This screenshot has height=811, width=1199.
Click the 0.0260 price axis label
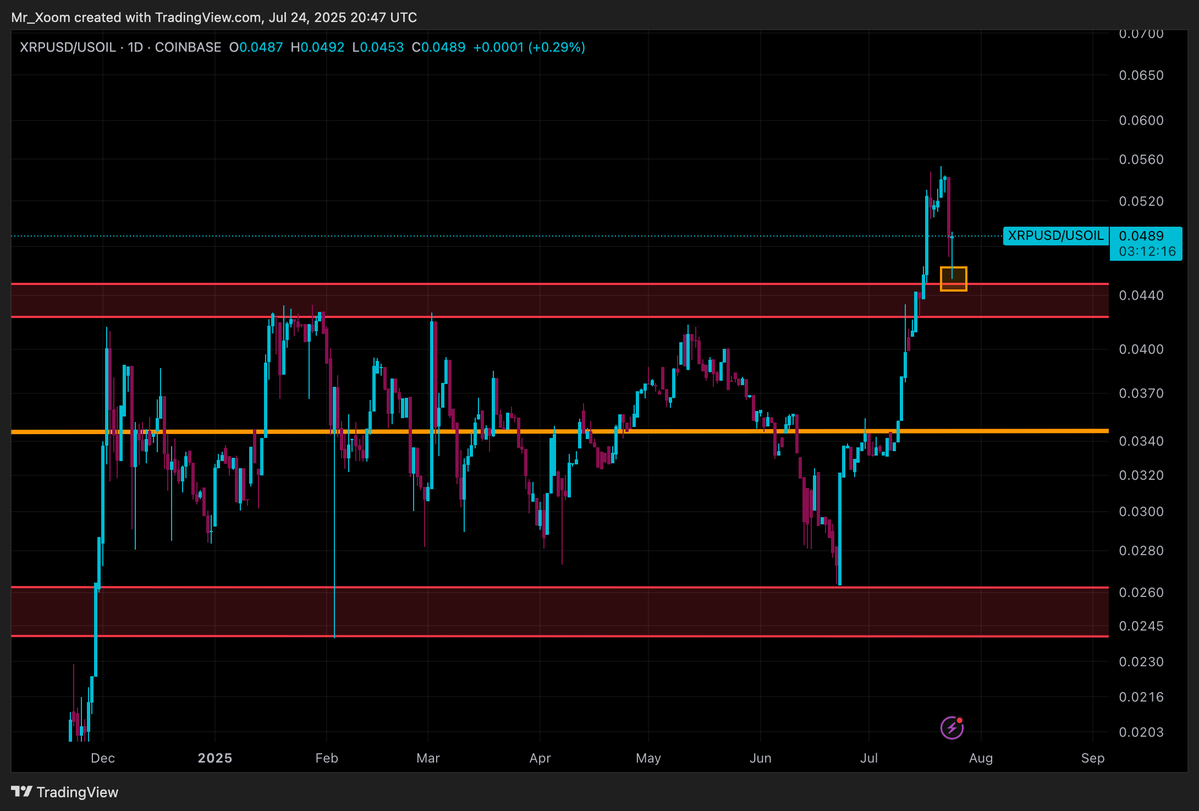coord(1141,592)
